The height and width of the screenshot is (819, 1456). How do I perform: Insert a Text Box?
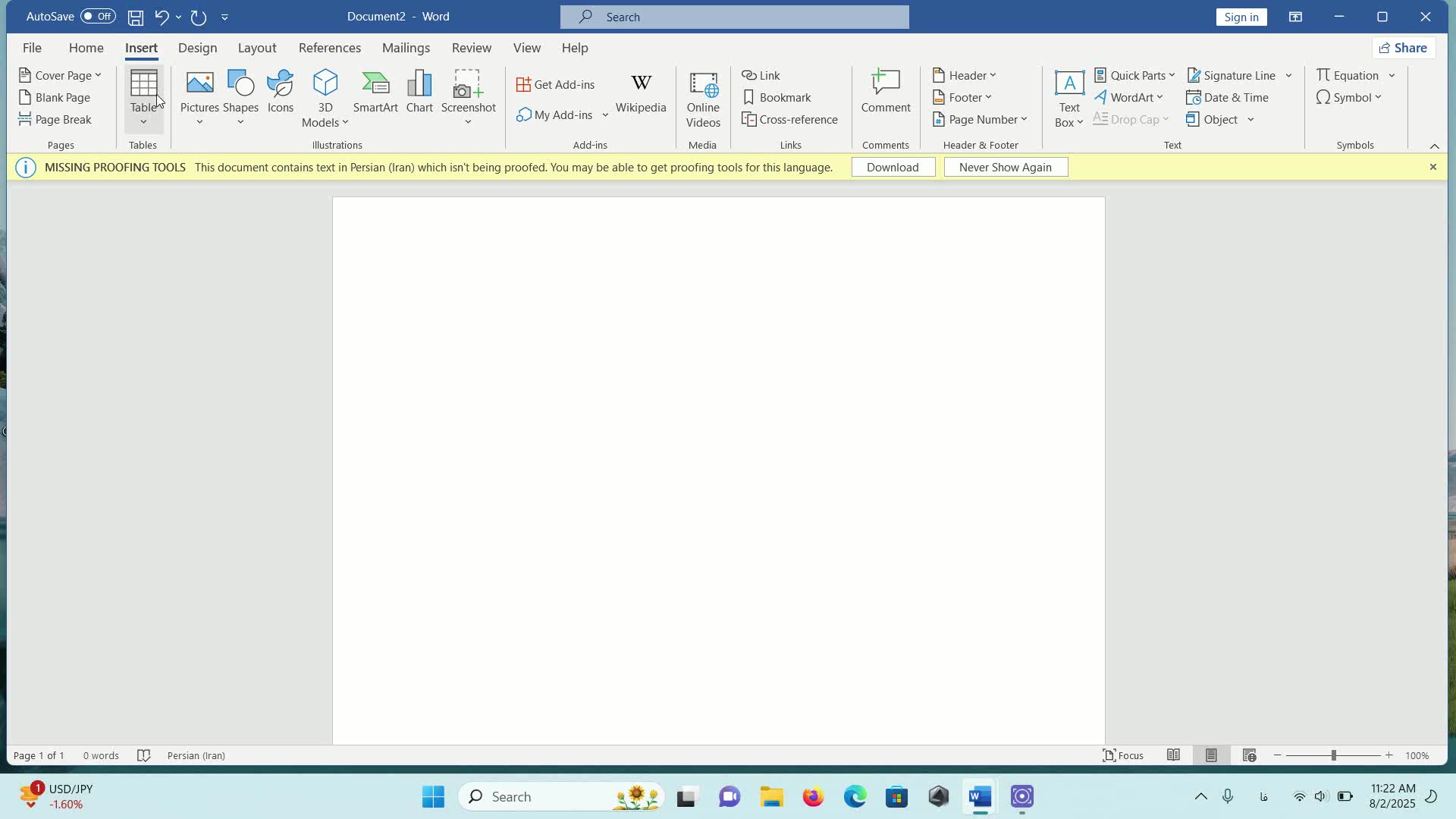(1069, 99)
